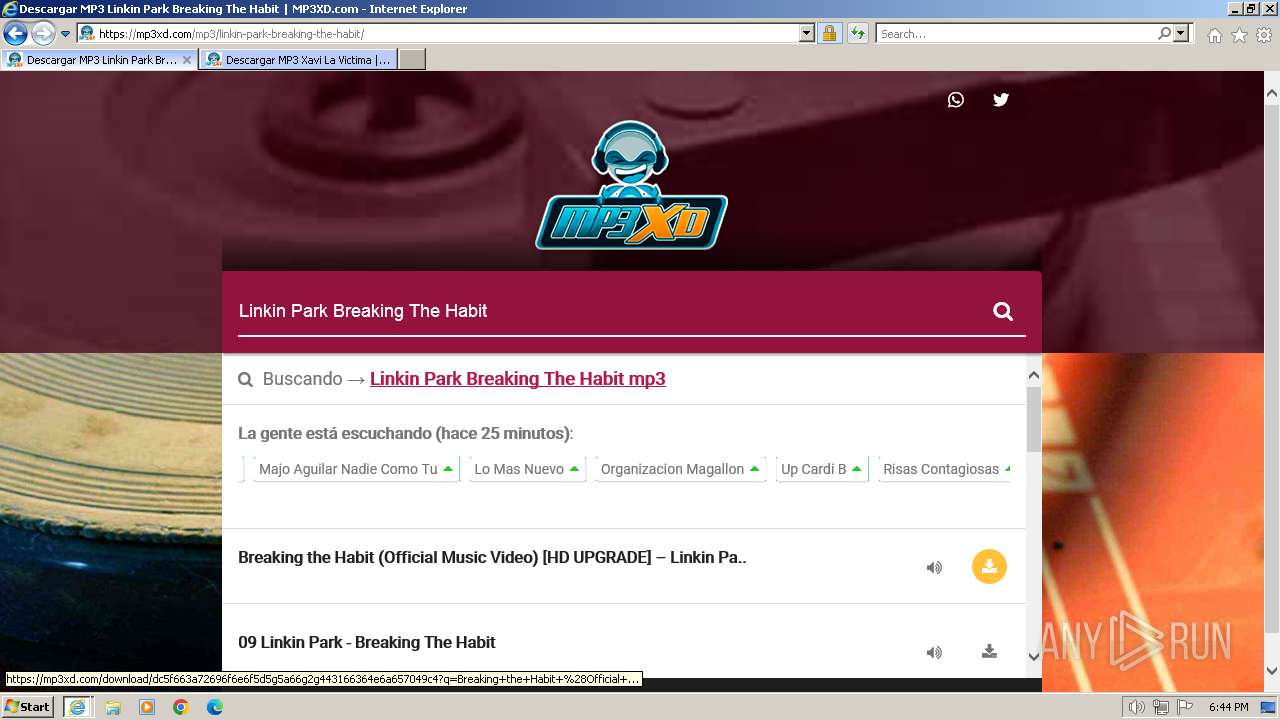The width and height of the screenshot is (1280, 720).
Task: Open a new blank tab
Action: [x=412, y=60]
